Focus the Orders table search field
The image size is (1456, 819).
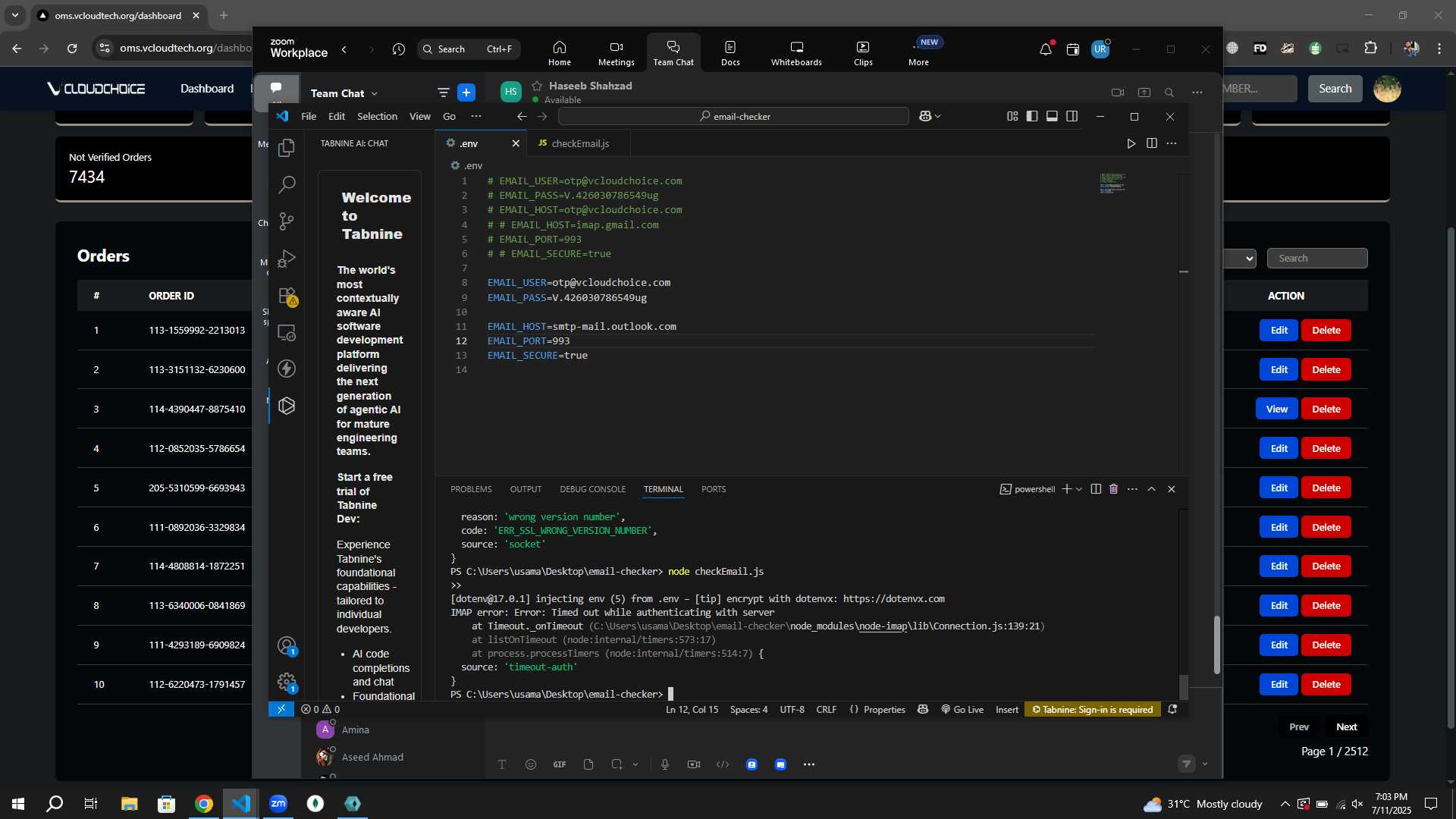(1317, 259)
